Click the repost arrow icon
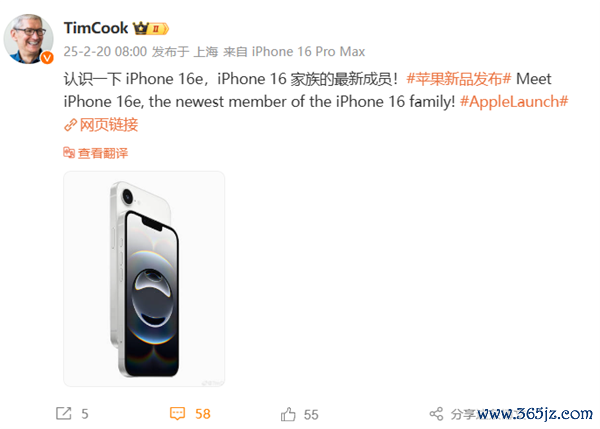This screenshot has height=429, width=600. (x=64, y=414)
